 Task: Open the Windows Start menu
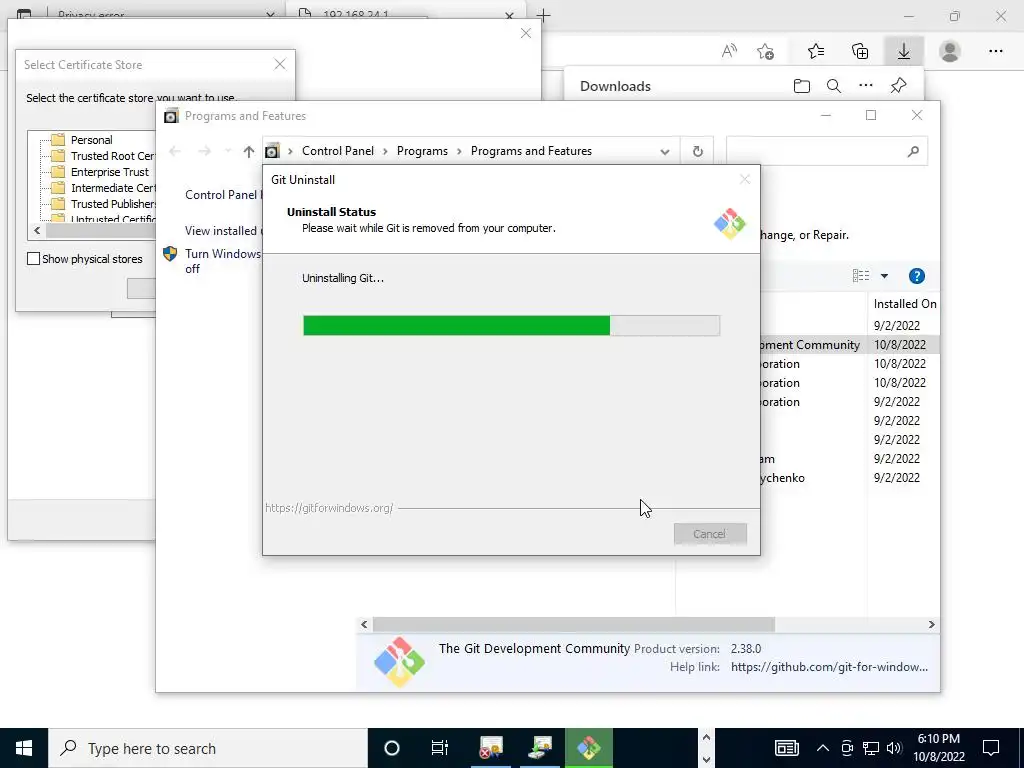click(x=24, y=748)
